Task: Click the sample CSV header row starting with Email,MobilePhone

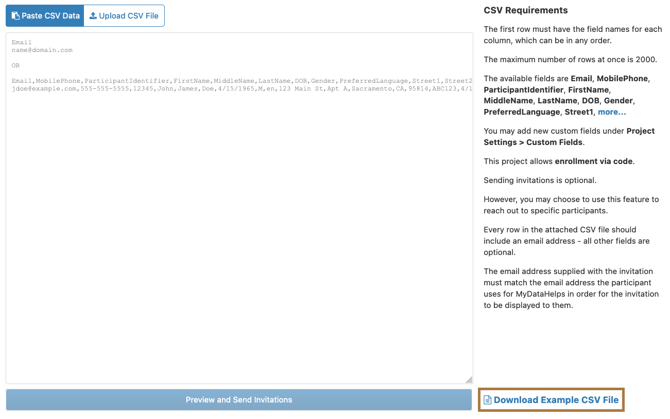Action: coord(240,80)
